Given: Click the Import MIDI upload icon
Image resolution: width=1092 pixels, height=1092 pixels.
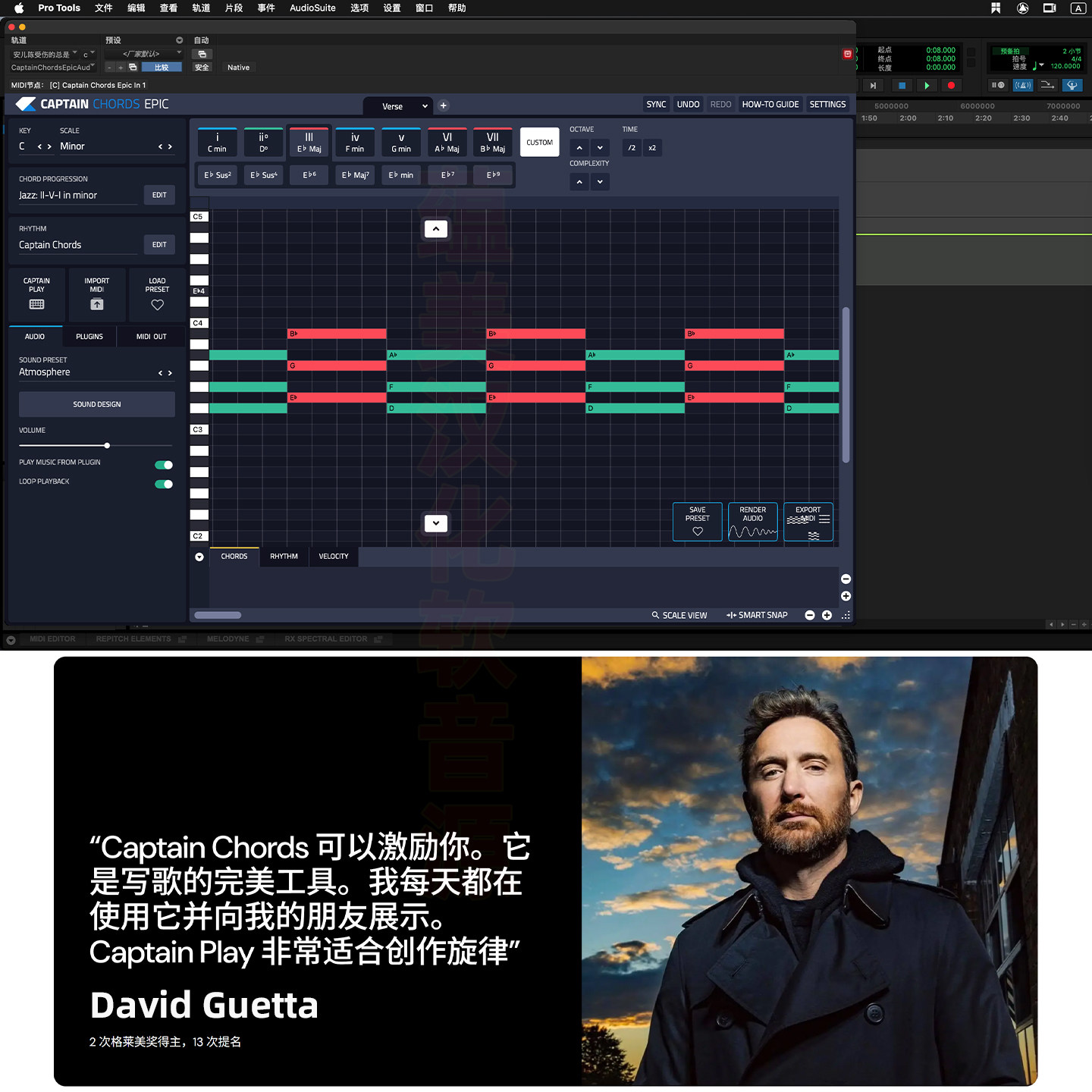Looking at the screenshot, I should coord(97,304).
